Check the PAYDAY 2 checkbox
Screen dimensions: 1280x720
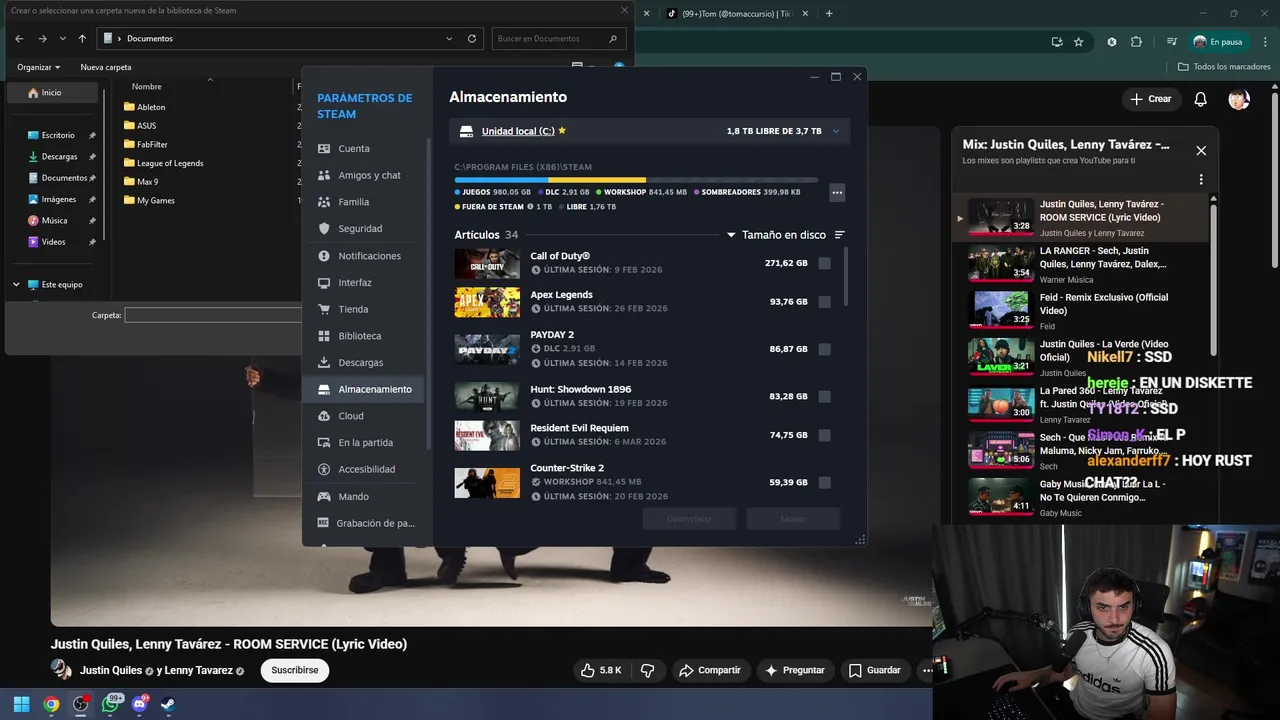tap(824, 349)
